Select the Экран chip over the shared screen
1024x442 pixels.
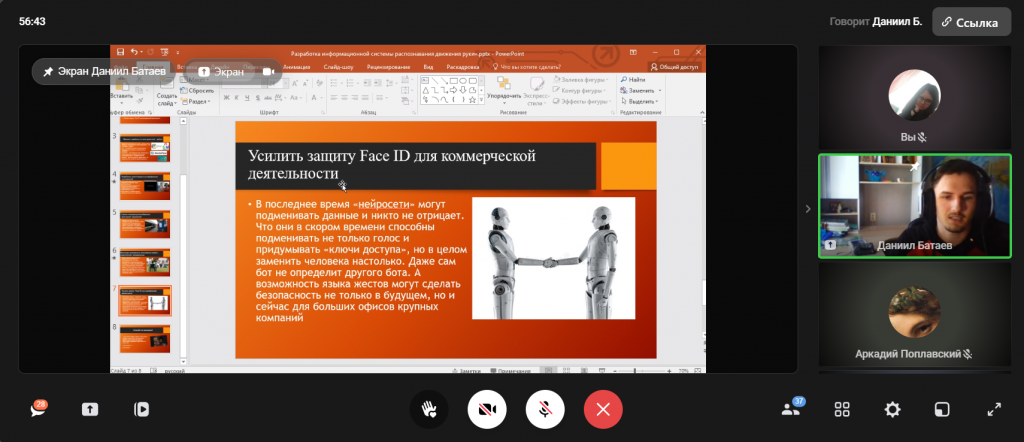[220, 72]
